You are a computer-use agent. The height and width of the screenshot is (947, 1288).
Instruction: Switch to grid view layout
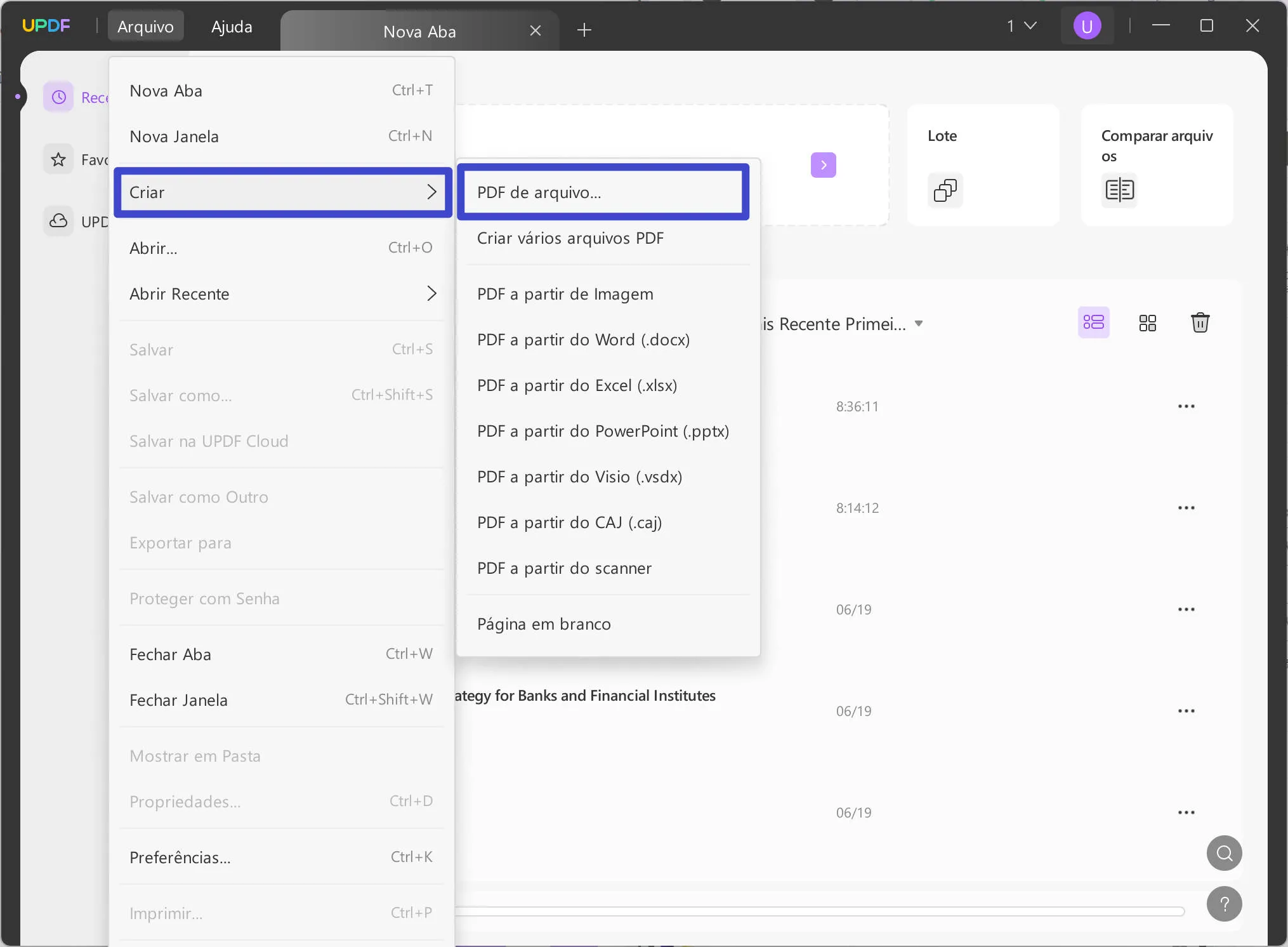click(x=1147, y=323)
